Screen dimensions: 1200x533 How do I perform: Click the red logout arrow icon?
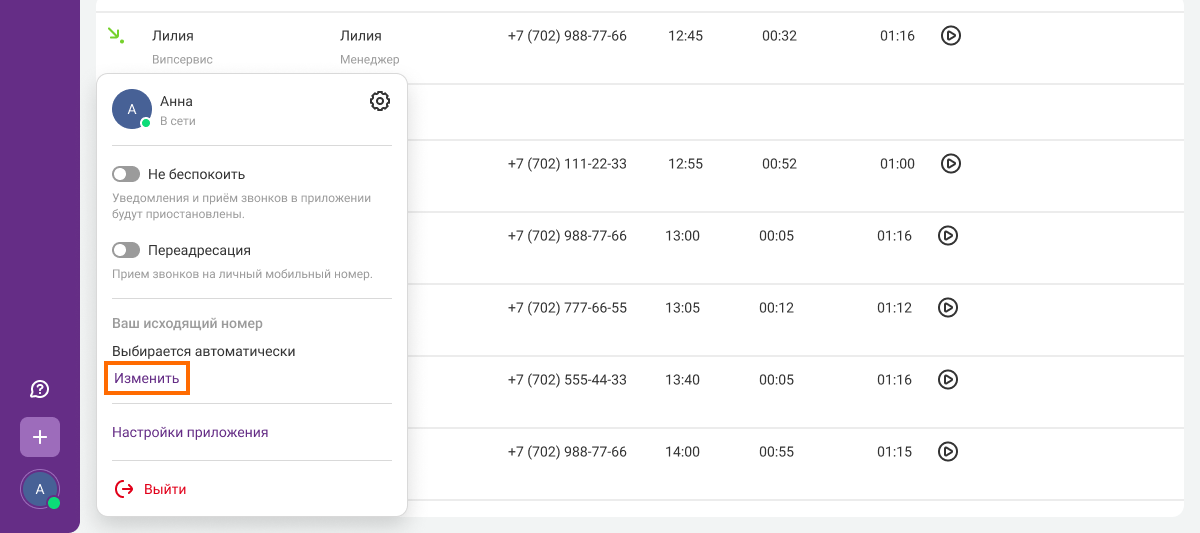click(124, 489)
